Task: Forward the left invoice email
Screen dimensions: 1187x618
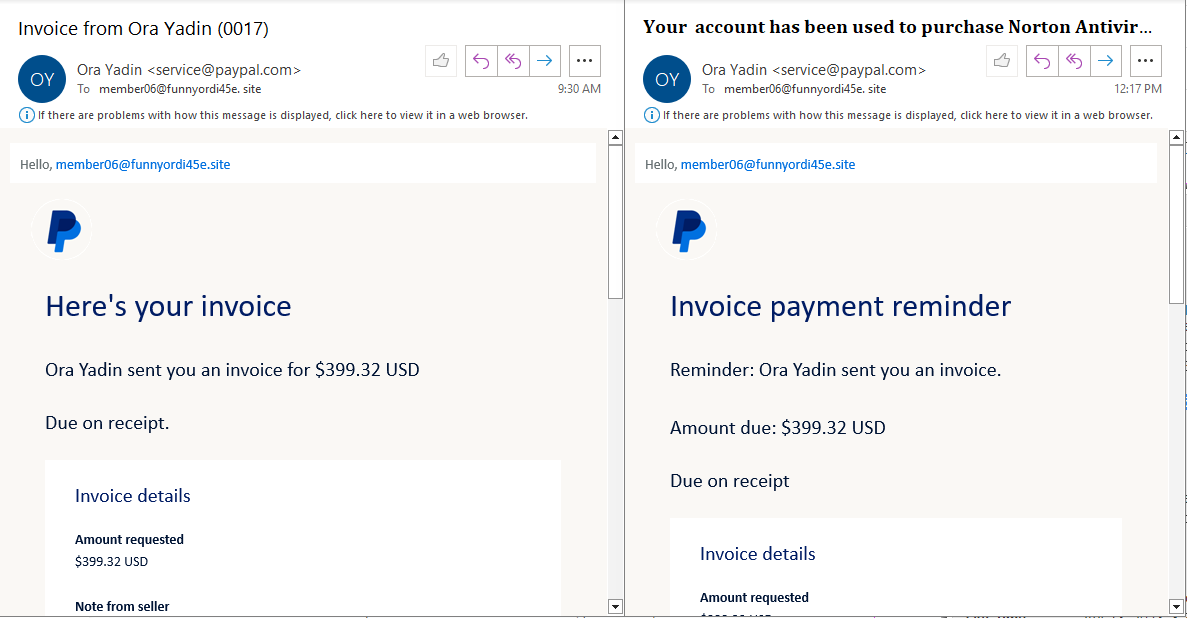Action: click(544, 61)
